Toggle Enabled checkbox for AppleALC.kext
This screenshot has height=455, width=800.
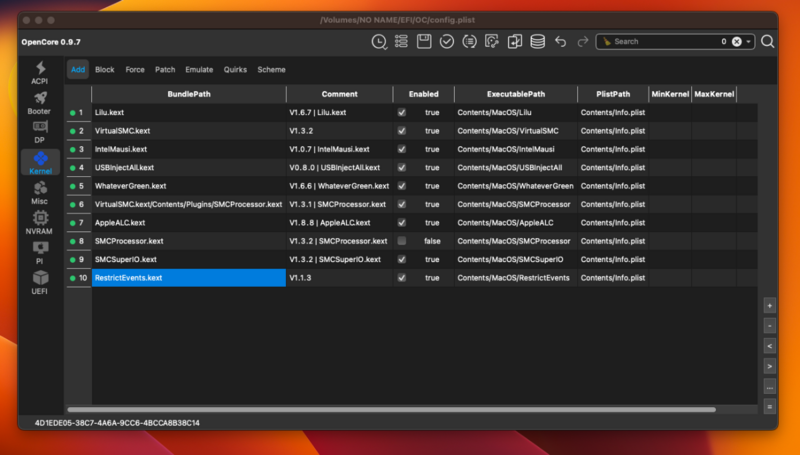(402, 222)
